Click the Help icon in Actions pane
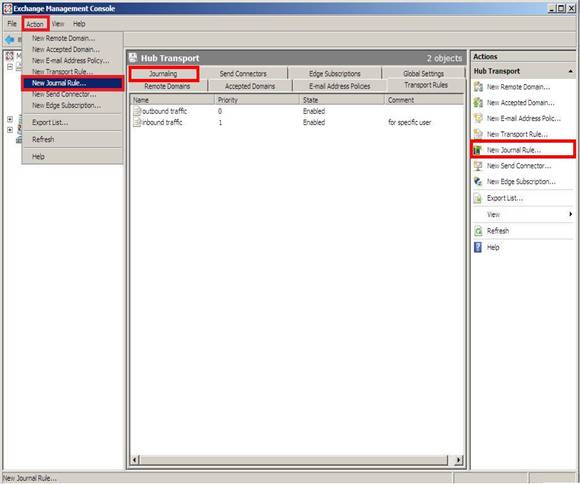 click(x=478, y=247)
